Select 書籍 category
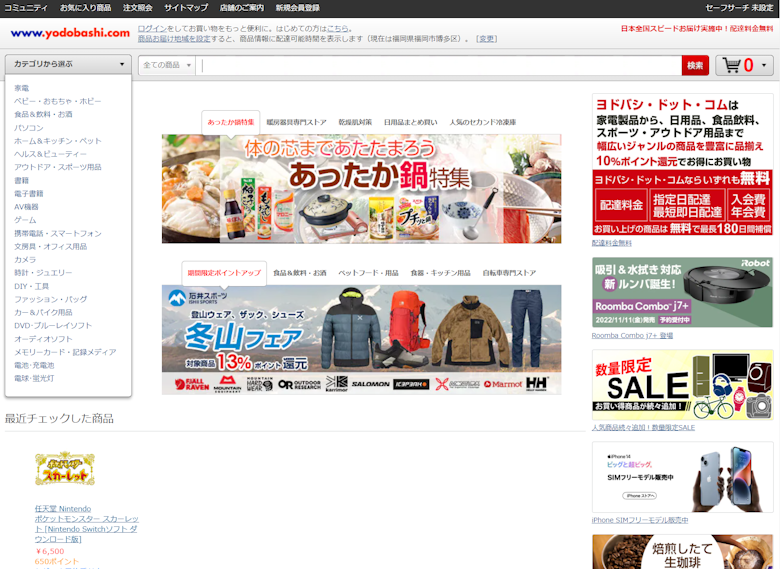The height and width of the screenshot is (569, 780). tap(21, 181)
